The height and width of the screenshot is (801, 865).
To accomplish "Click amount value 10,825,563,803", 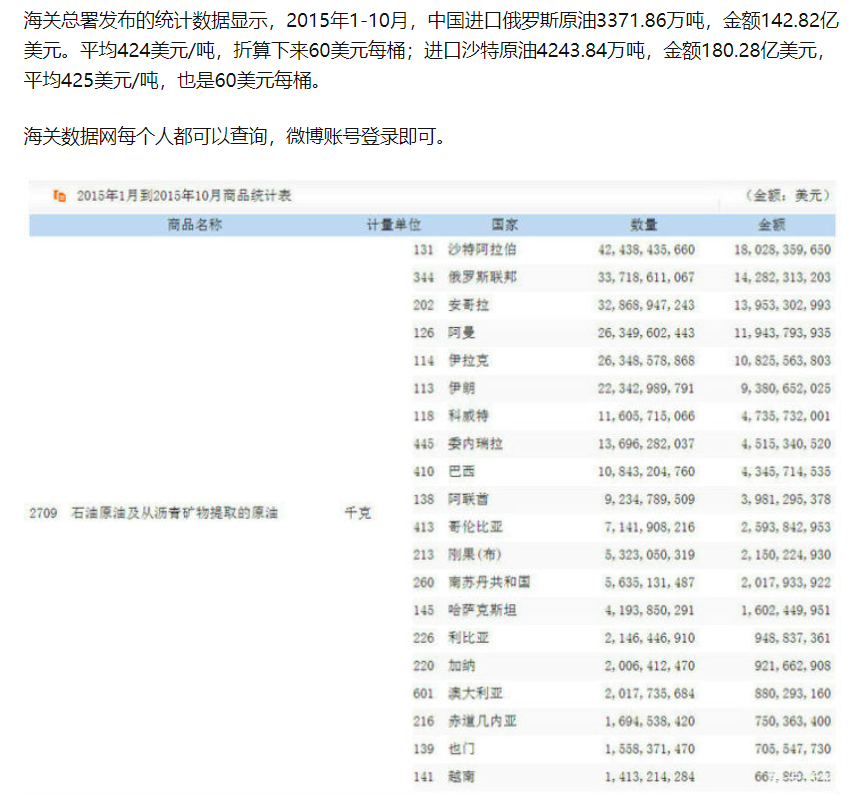I will point(782,361).
